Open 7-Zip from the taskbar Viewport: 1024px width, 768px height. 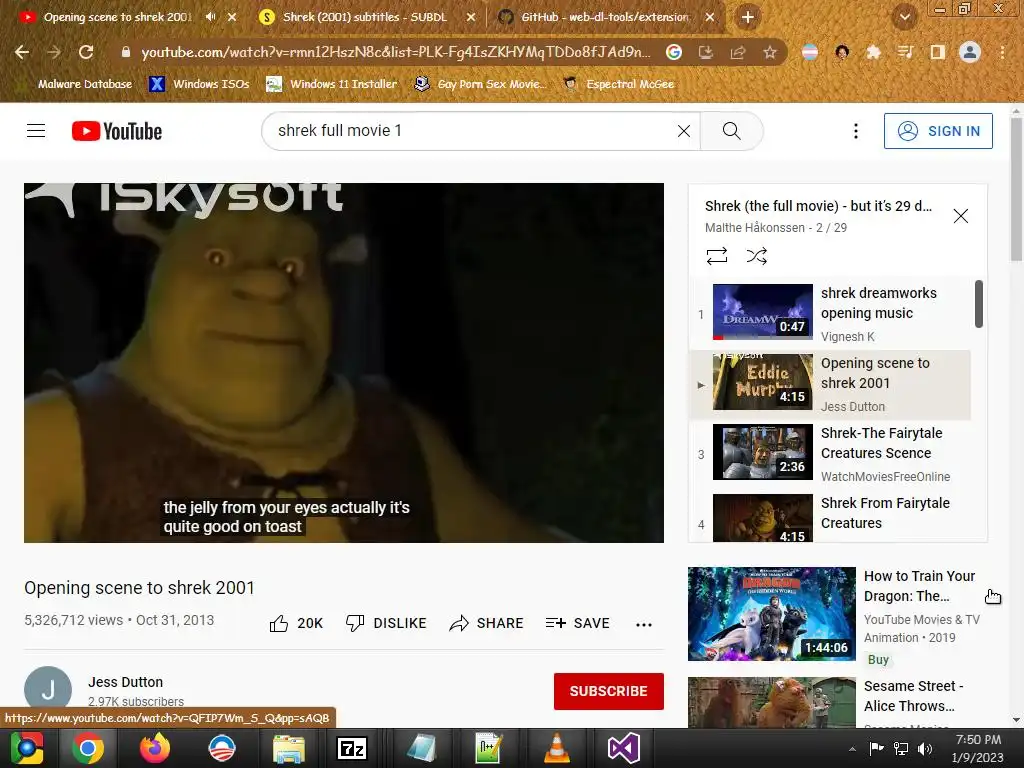352,748
